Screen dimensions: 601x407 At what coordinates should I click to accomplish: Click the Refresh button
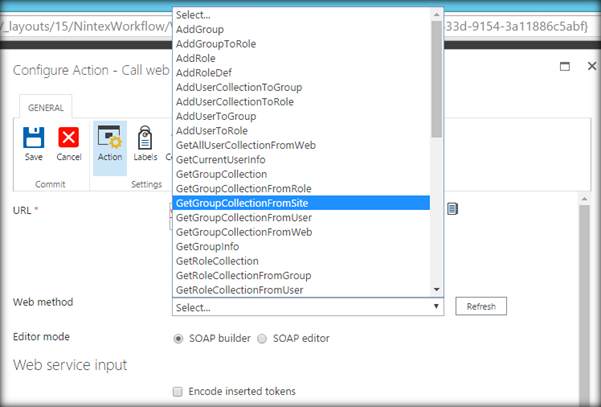coord(481,306)
